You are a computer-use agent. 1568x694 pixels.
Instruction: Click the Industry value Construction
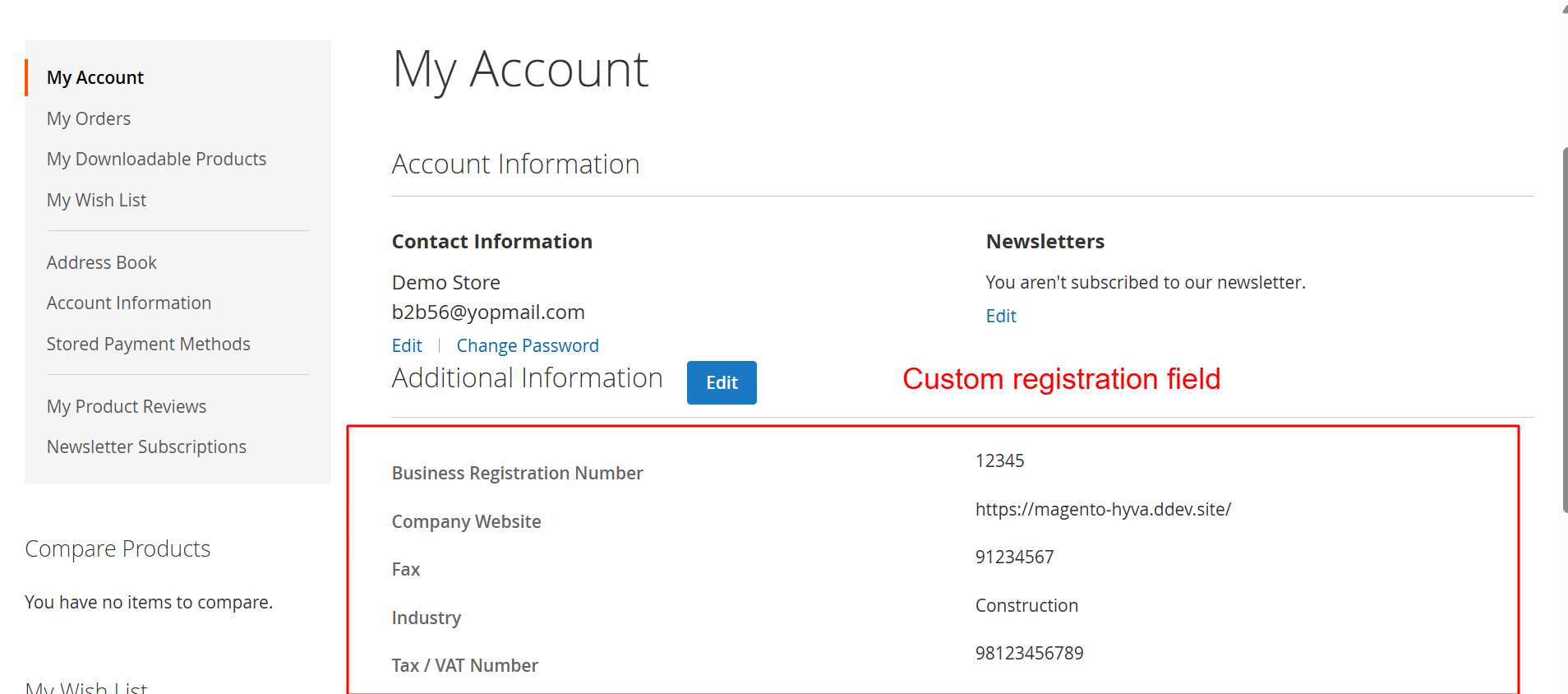click(x=1026, y=605)
